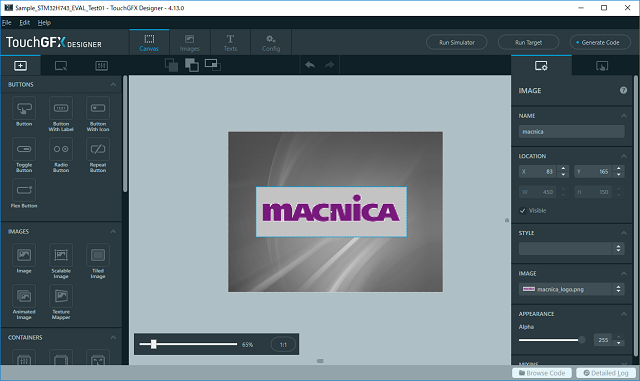Toggle the Visible checkbox
This screenshot has height=381, width=640.
522,211
